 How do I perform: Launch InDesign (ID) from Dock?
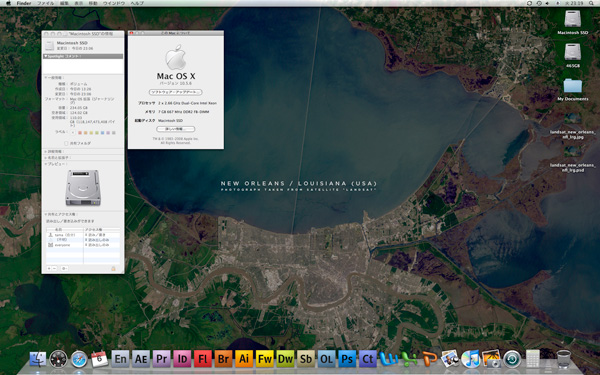tap(182, 359)
